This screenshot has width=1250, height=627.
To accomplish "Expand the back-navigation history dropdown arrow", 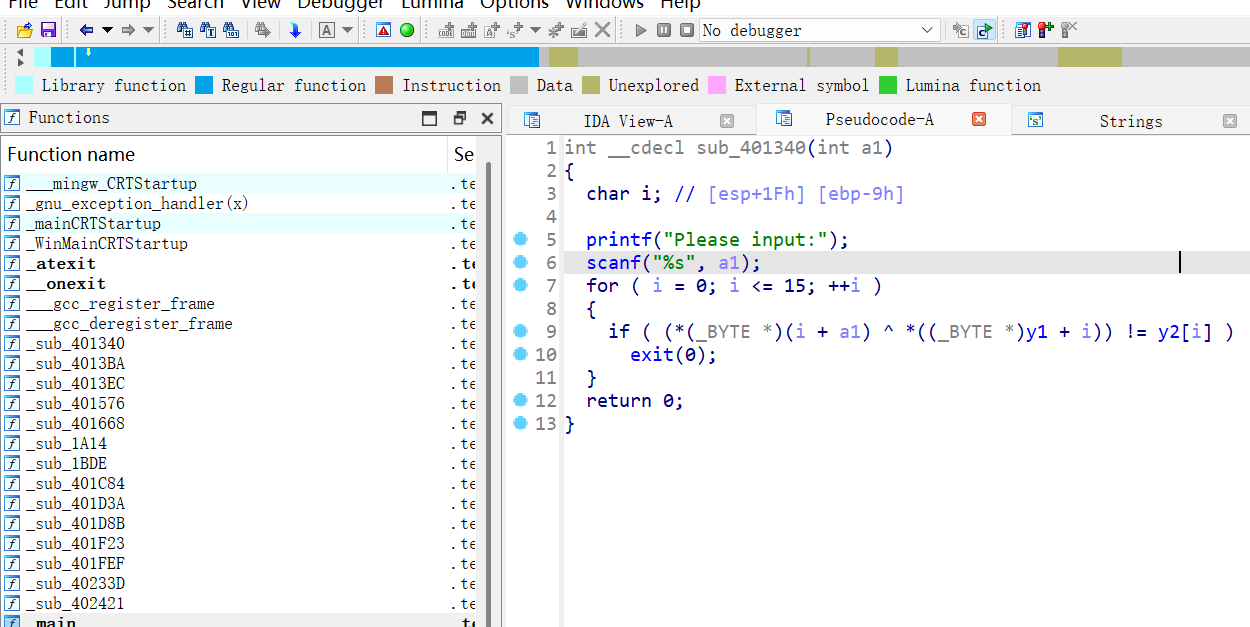I will coord(107,30).
